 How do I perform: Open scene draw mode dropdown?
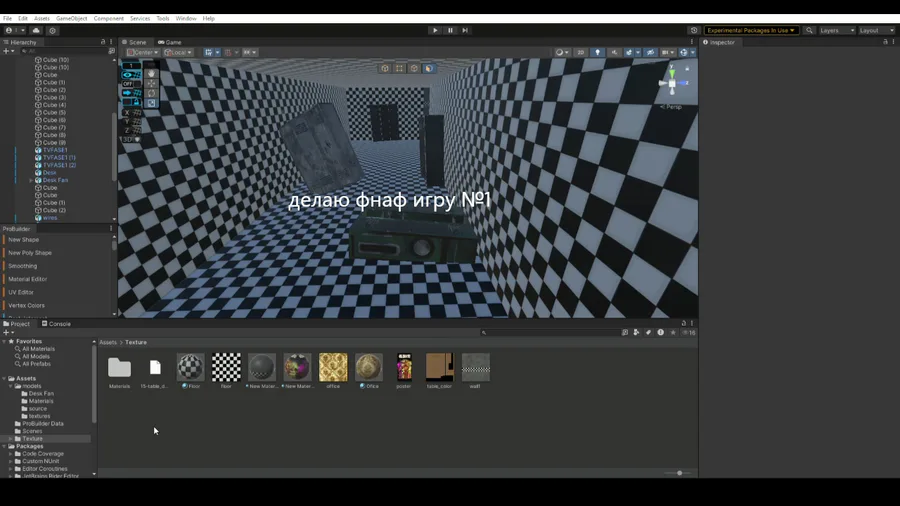pos(562,52)
